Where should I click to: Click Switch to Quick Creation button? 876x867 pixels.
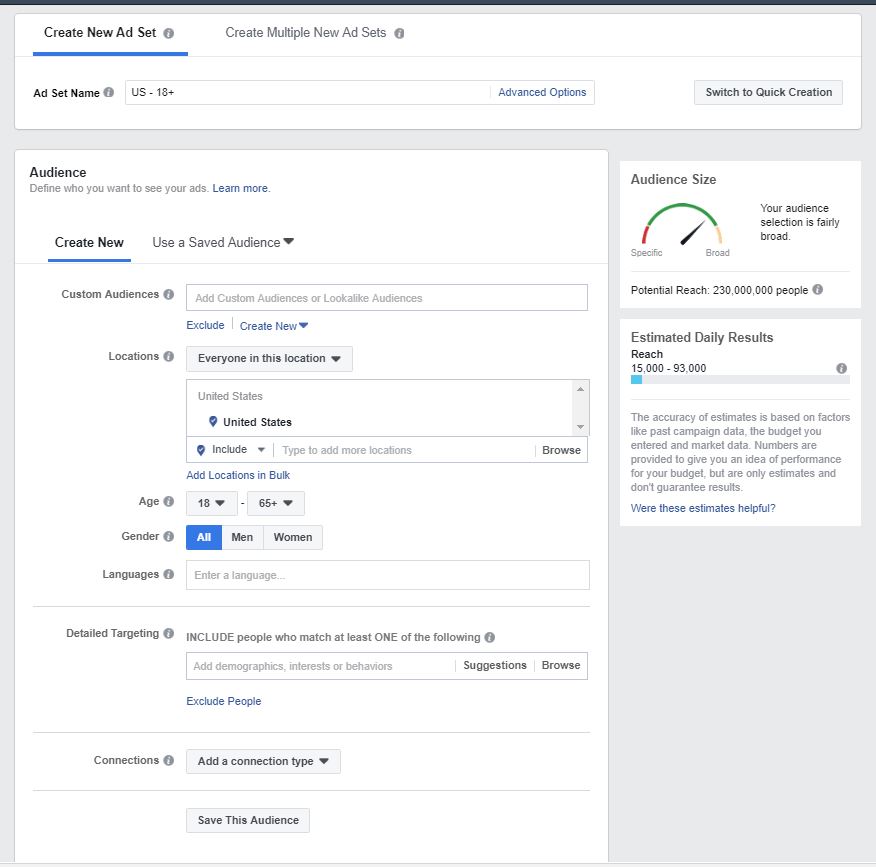[768, 93]
